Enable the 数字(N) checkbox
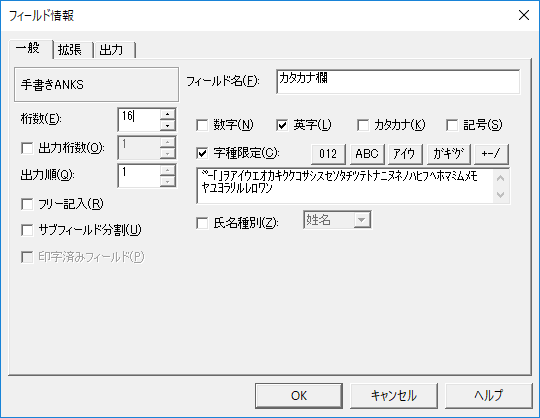The image size is (540, 418). 202,125
